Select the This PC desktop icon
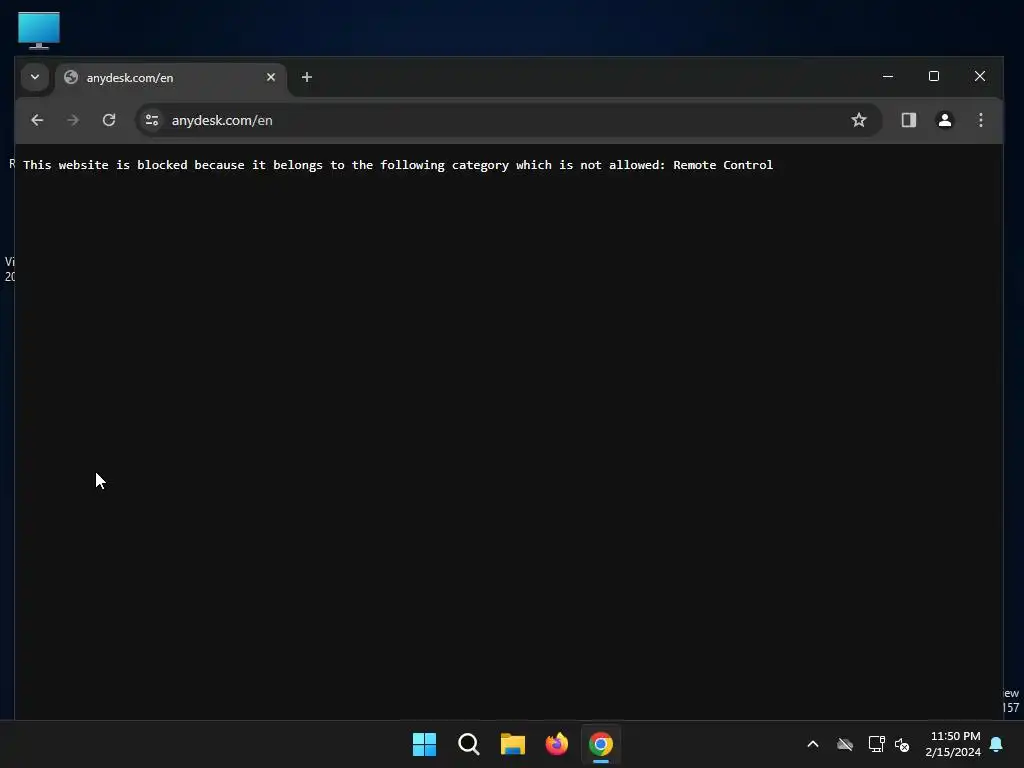Image resolution: width=1024 pixels, height=768 pixels. click(x=39, y=30)
